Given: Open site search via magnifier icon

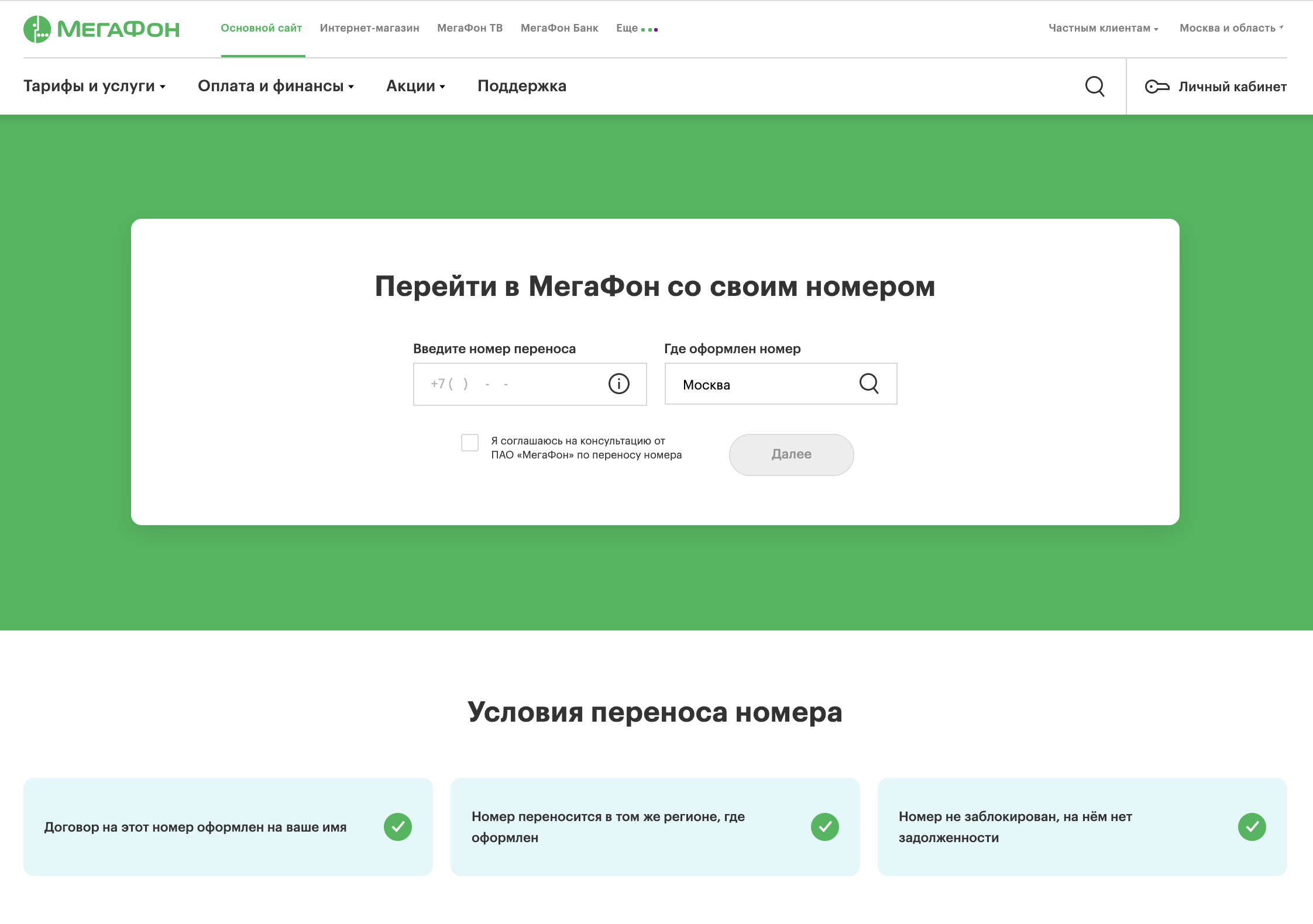Looking at the screenshot, I should coord(1095,86).
